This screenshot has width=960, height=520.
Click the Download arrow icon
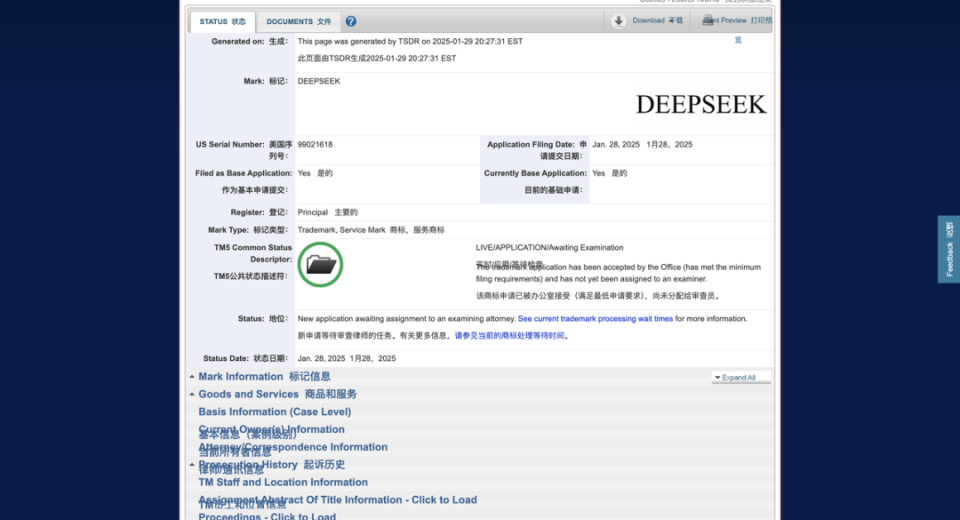click(619, 20)
